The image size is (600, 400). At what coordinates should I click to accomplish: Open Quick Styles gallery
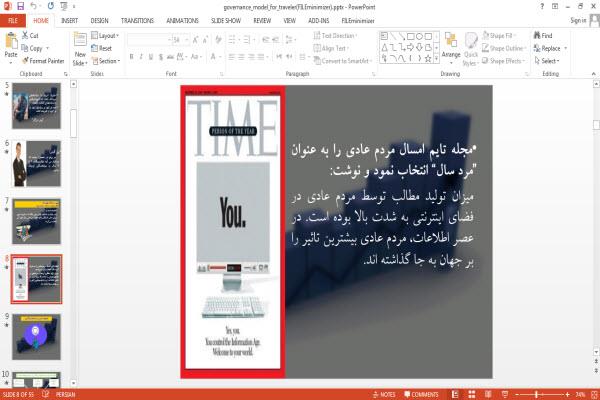click(471, 49)
